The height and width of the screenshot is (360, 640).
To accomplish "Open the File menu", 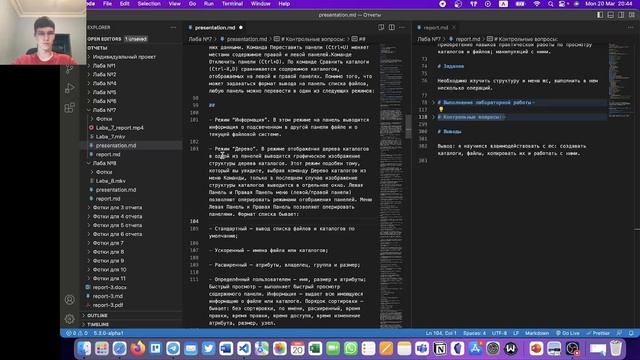I will click(x=107, y=4).
